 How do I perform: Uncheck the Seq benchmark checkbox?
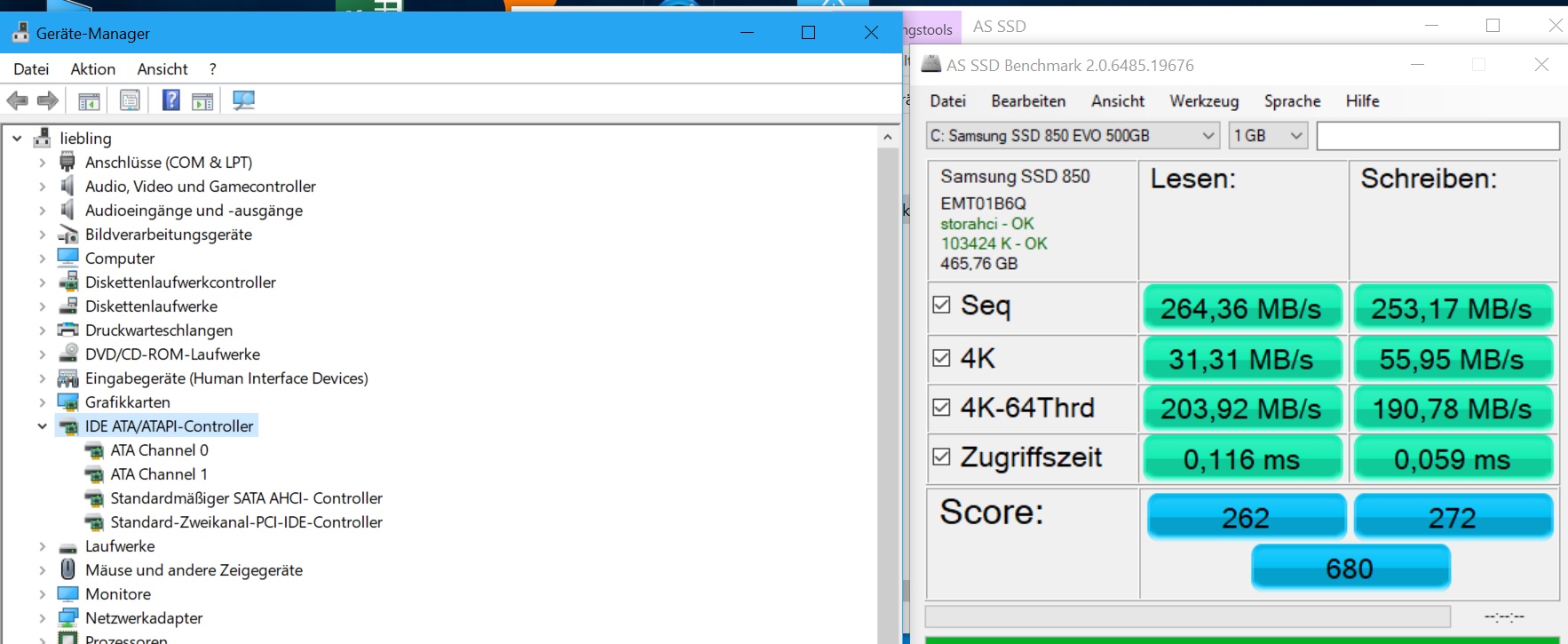[942, 305]
